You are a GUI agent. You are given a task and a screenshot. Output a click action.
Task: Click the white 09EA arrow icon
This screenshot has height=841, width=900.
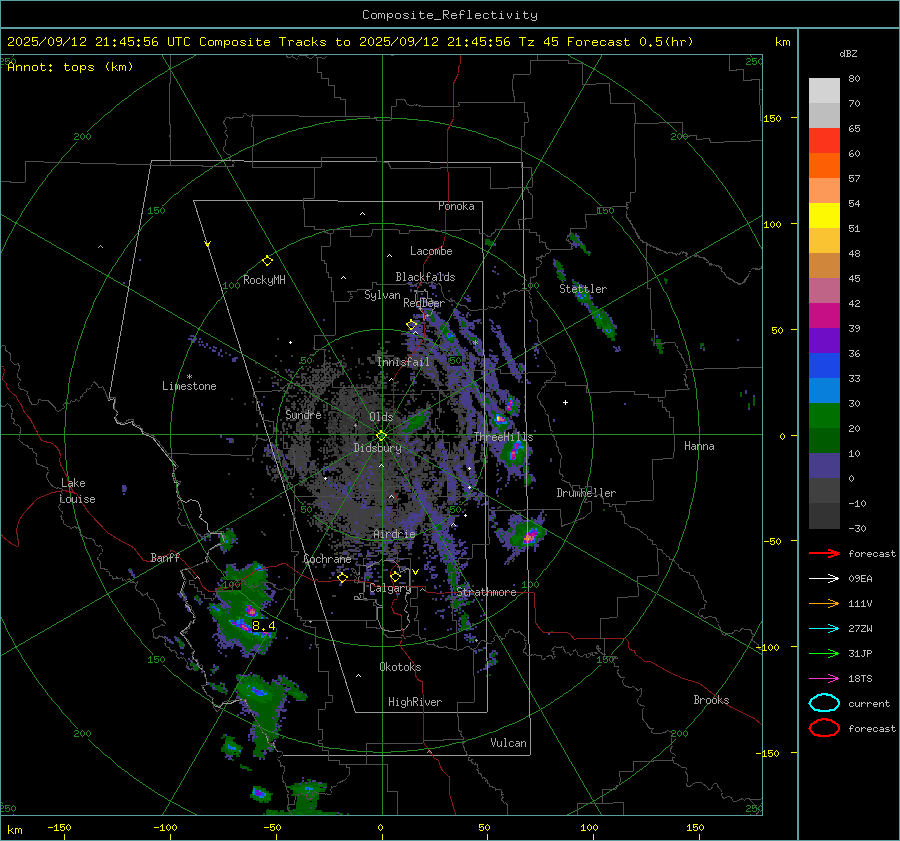tap(824, 579)
